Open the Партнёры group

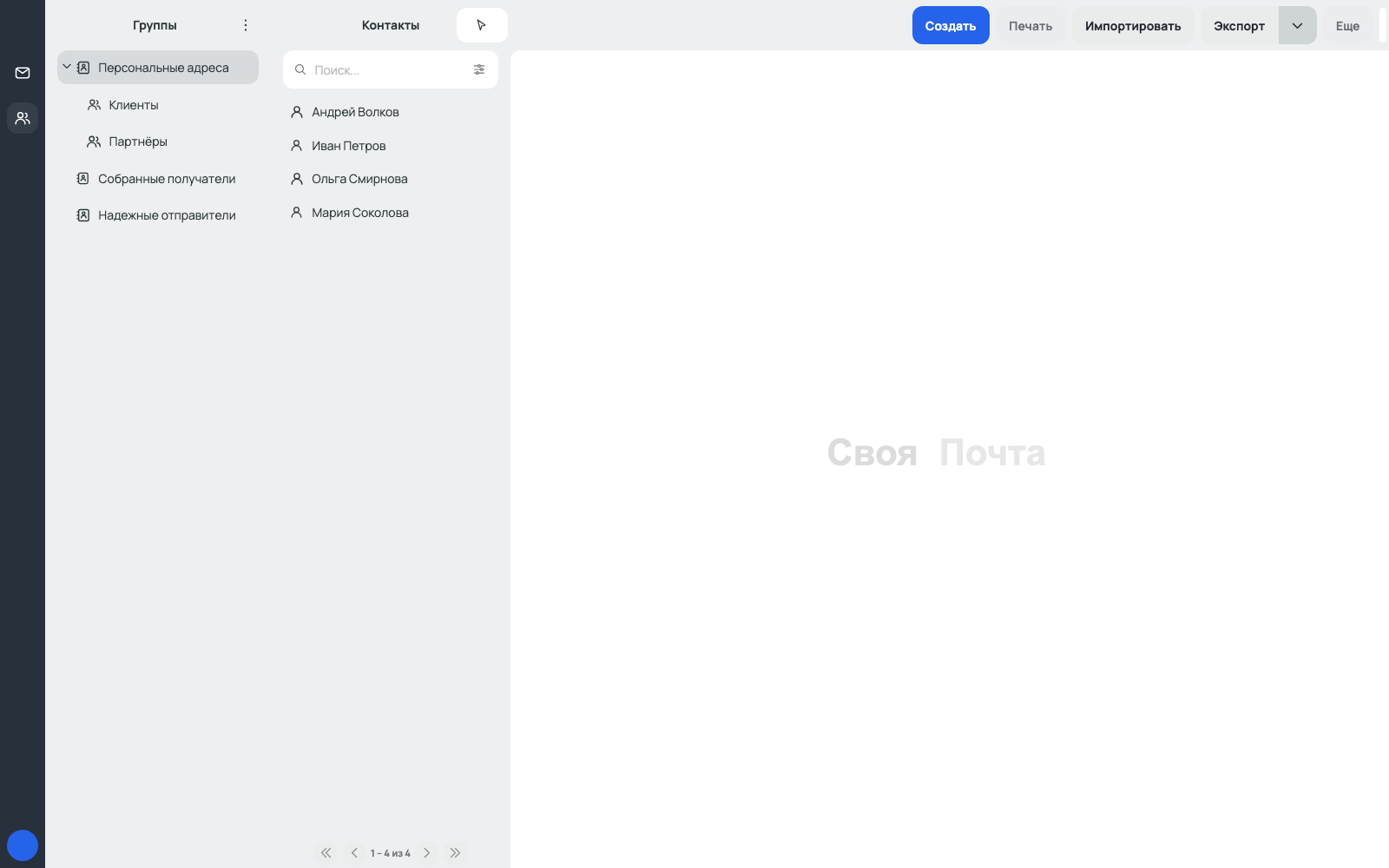tap(158, 141)
